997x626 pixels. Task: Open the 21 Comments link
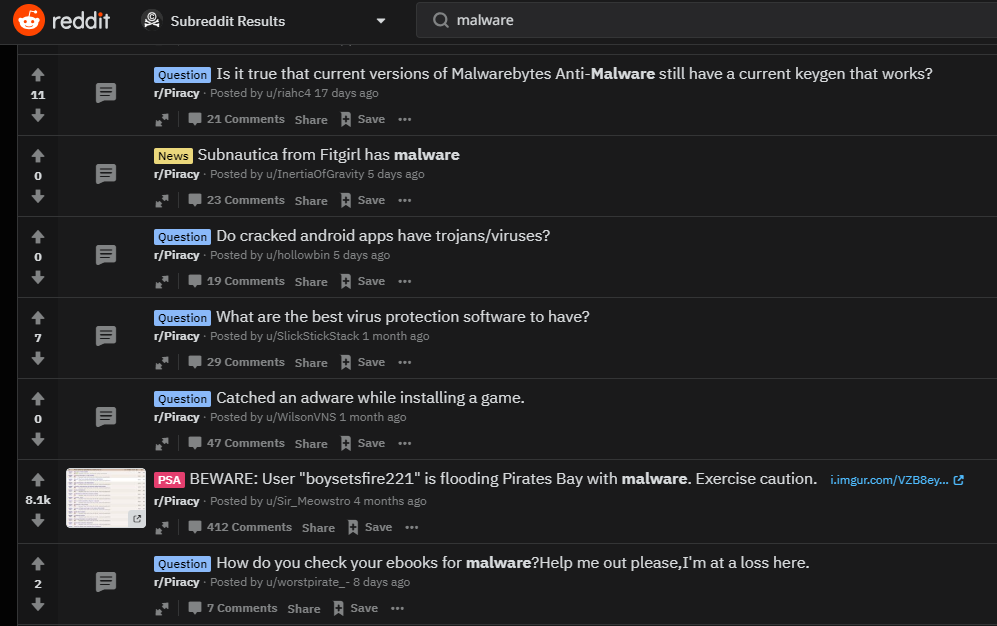[x=237, y=119]
